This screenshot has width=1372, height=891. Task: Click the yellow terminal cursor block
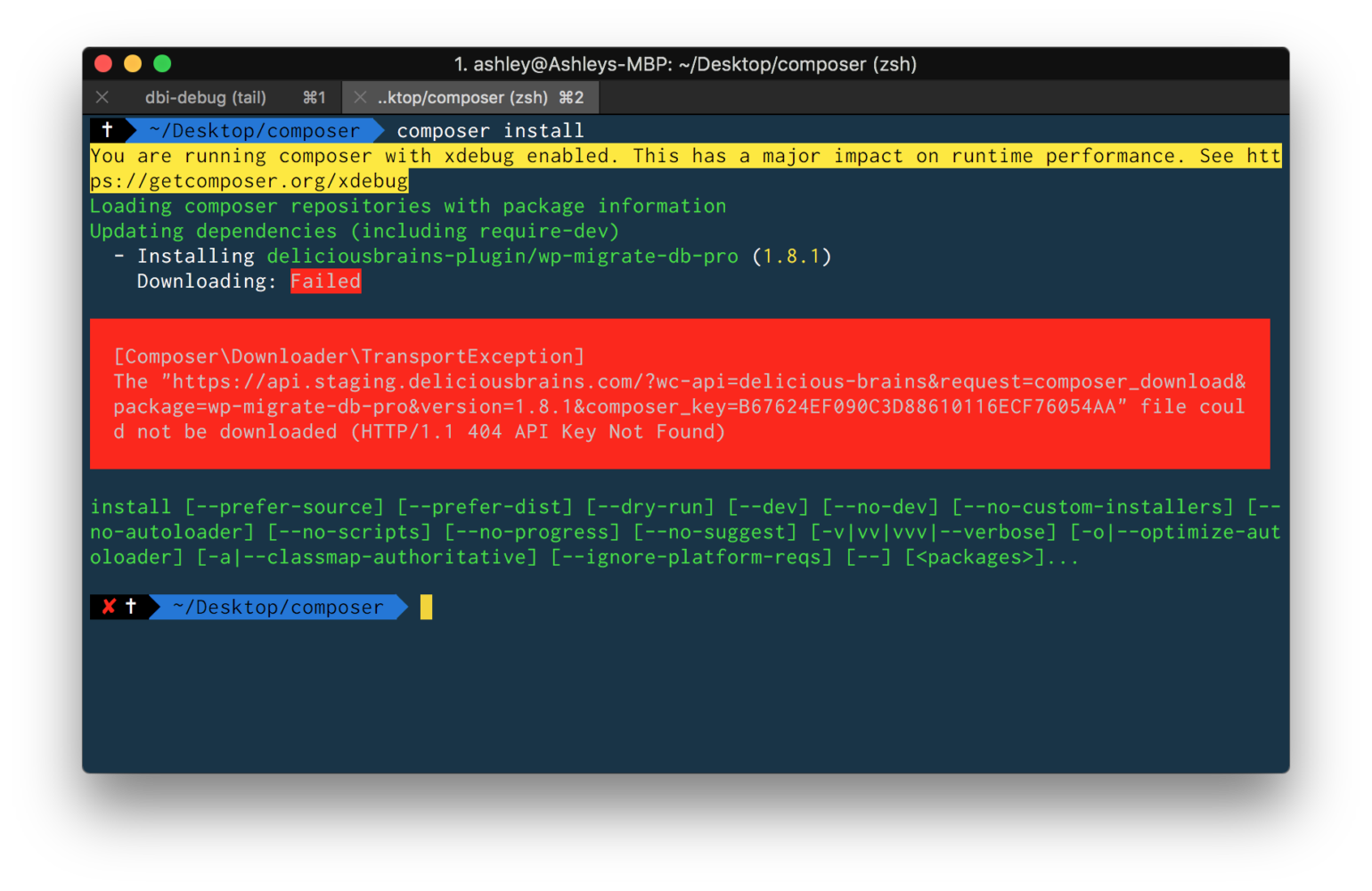click(x=426, y=607)
